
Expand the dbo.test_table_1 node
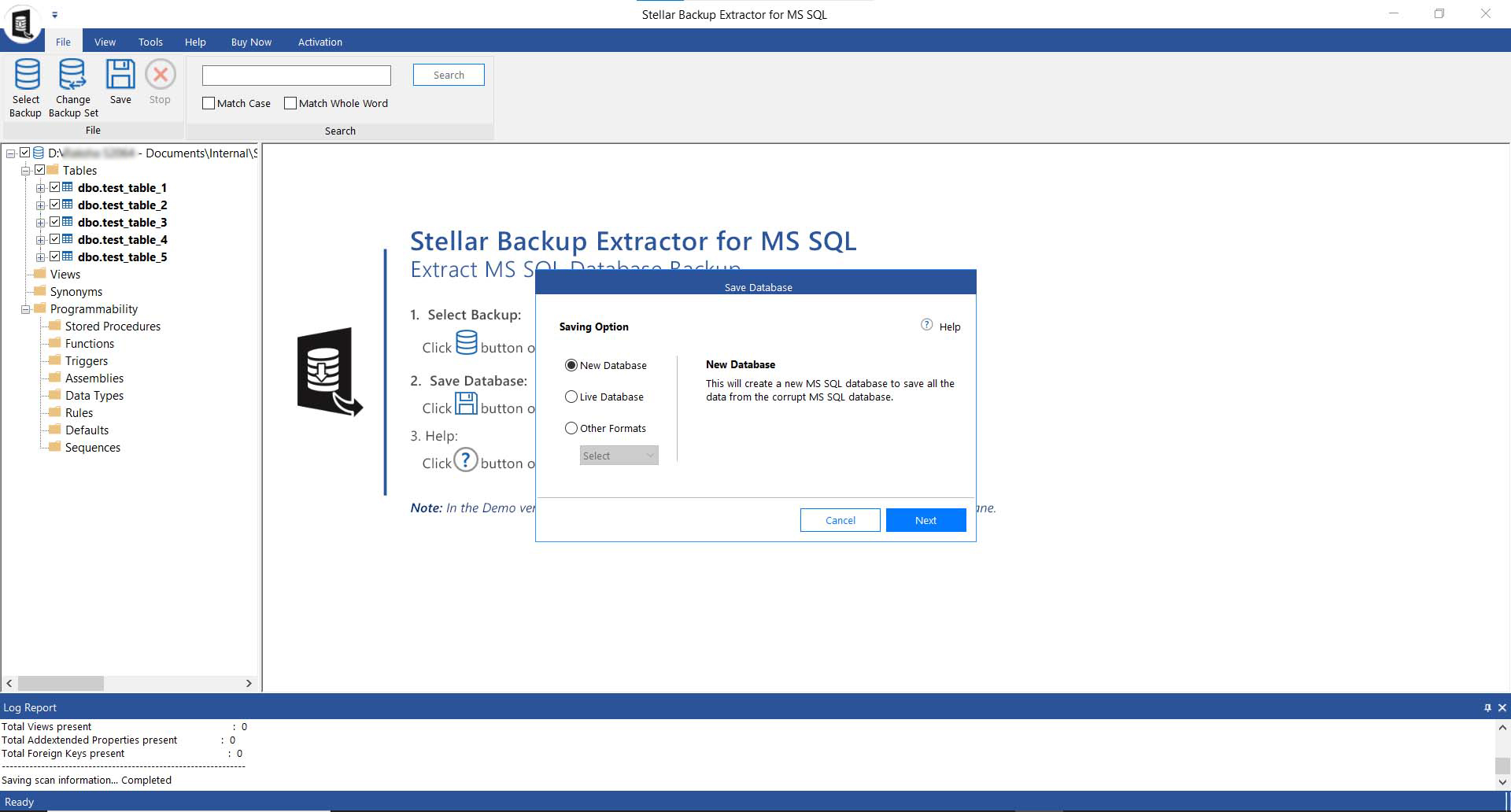pyautogui.click(x=40, y=188)
